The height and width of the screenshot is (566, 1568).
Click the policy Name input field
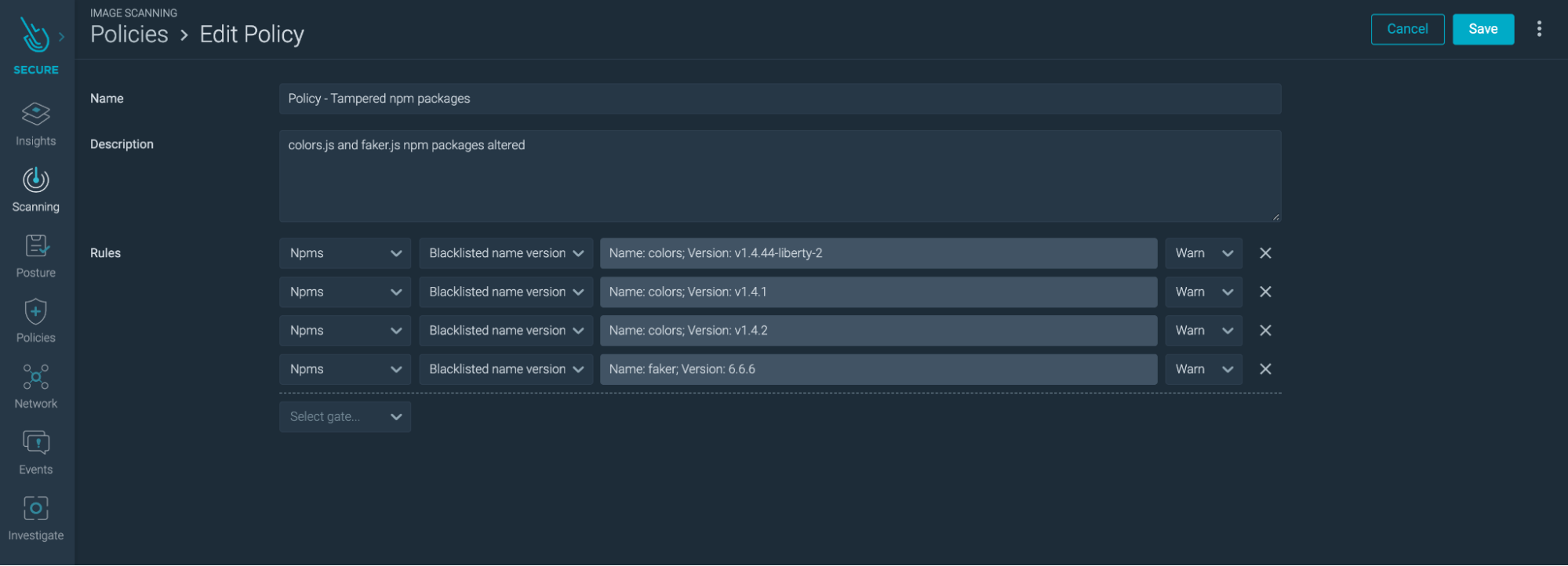click(780, 99)
